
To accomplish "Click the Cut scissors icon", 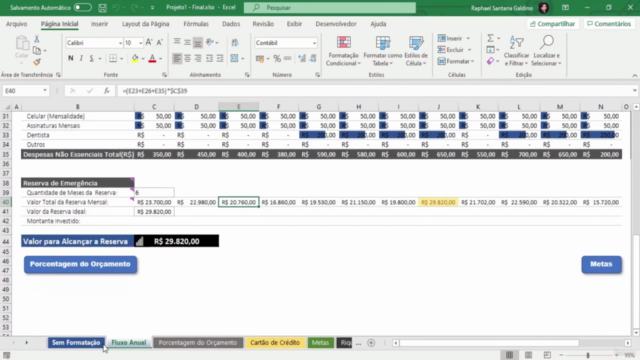I will [37, 39].
